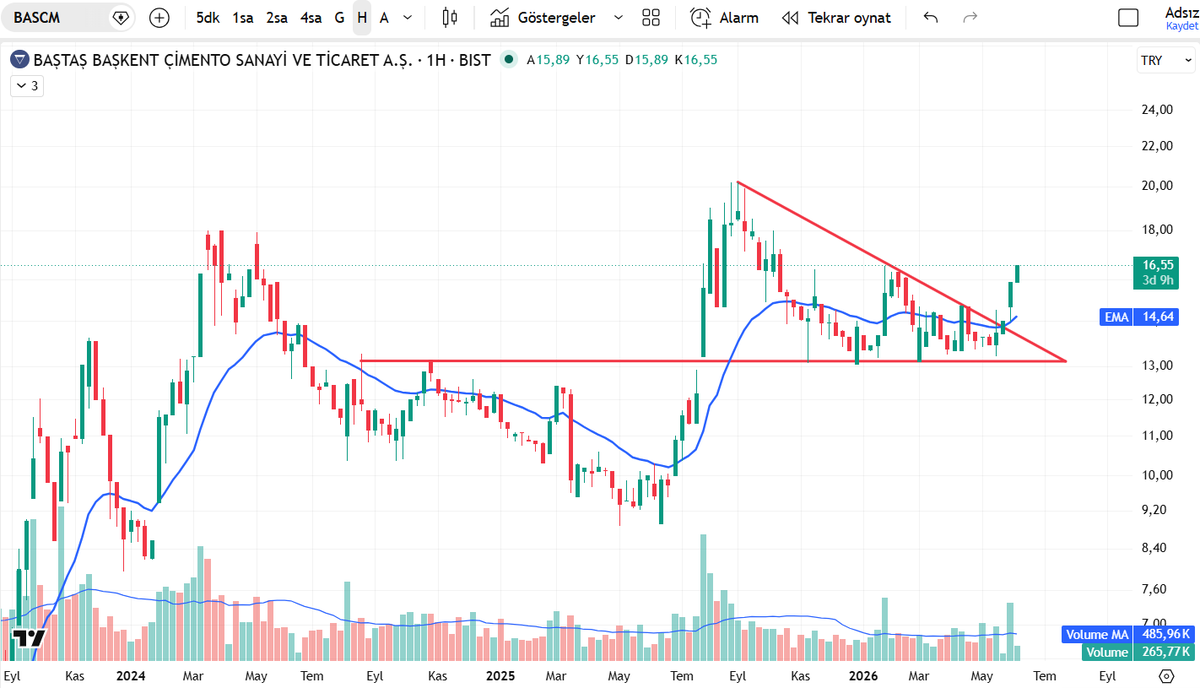This screenshot has width=1200, height=688.
Task: Click the 13,00 price axis label
Action: [x=1156, y=365]
